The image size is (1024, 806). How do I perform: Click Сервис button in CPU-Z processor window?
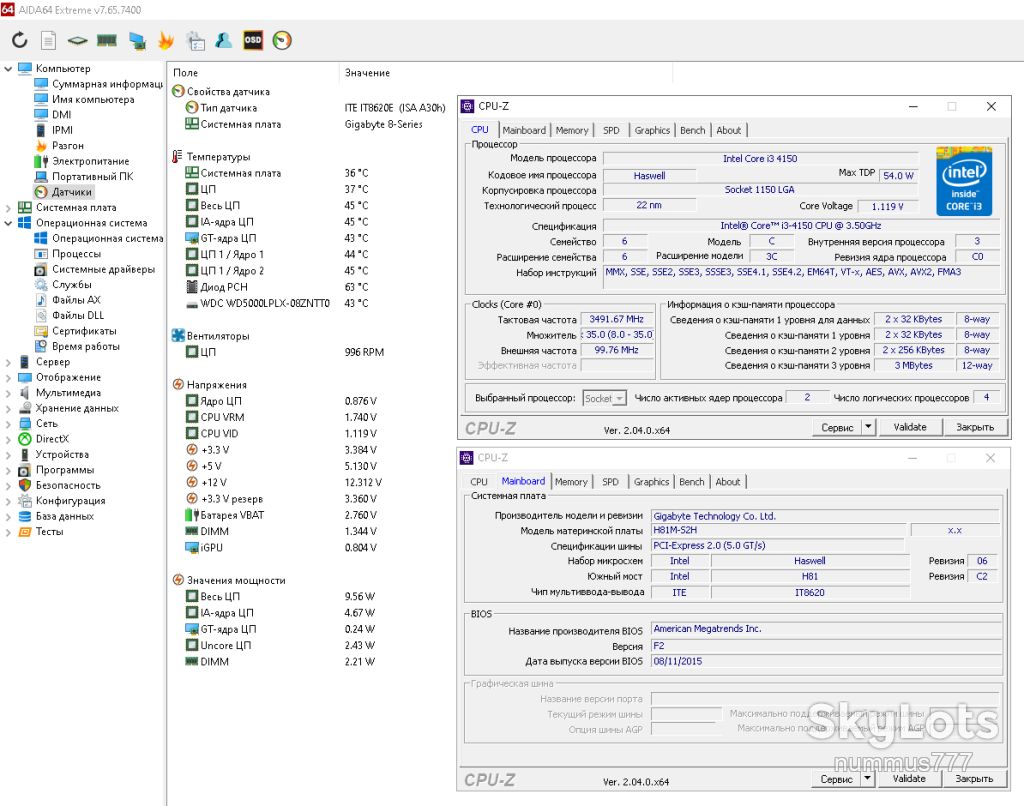837,427
